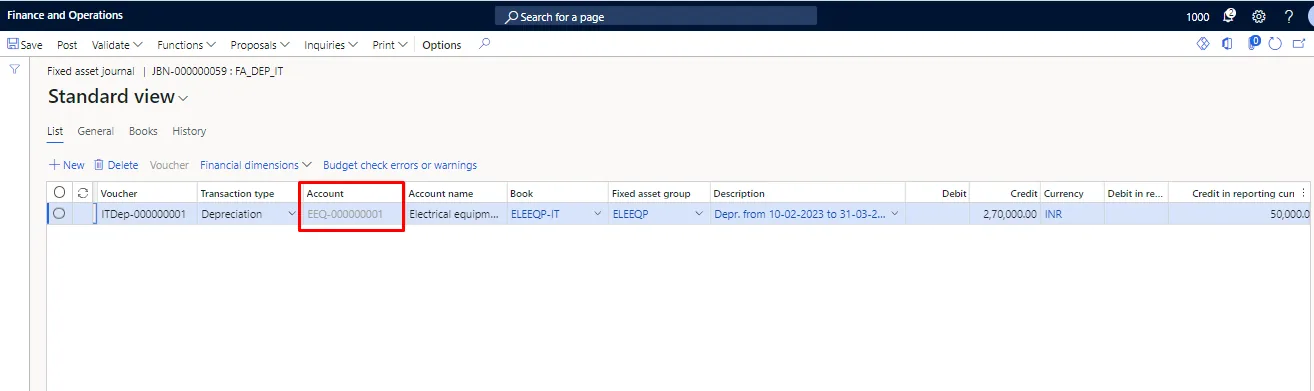The width and height of the screenshot is (1314, 391).
Task: Delete the selected journal line
Action: coord(116,165)
